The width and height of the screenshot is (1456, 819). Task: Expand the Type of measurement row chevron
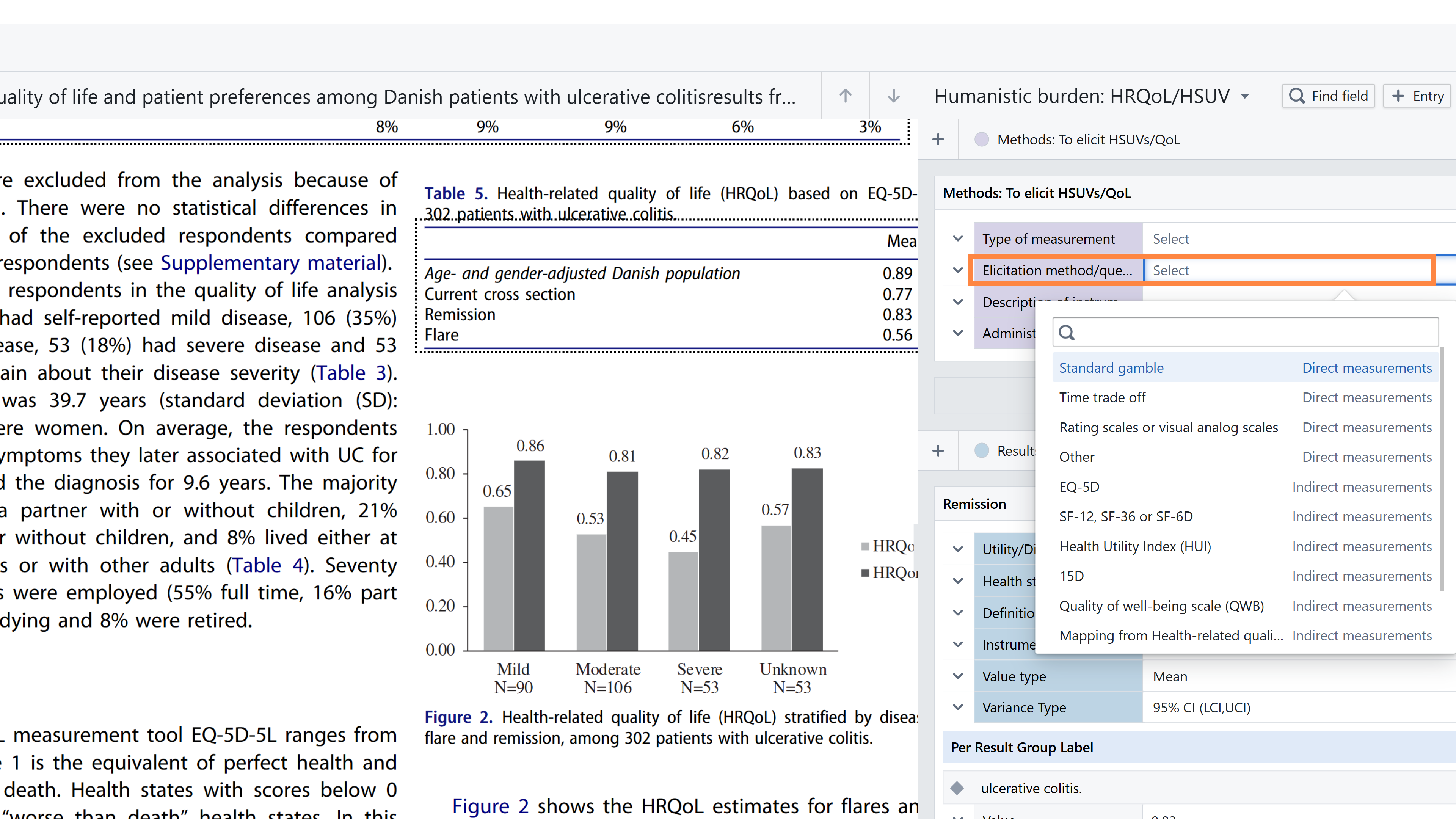click(x=958, y=238)
